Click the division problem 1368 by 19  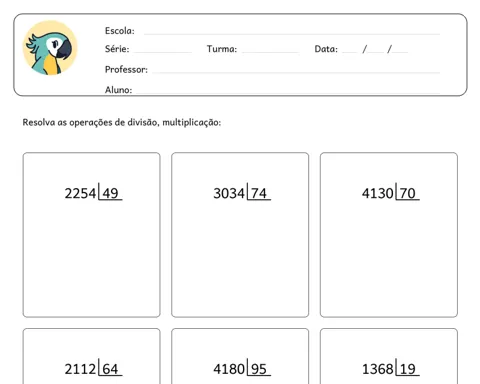pyautogui.click(x=391, y=369)
